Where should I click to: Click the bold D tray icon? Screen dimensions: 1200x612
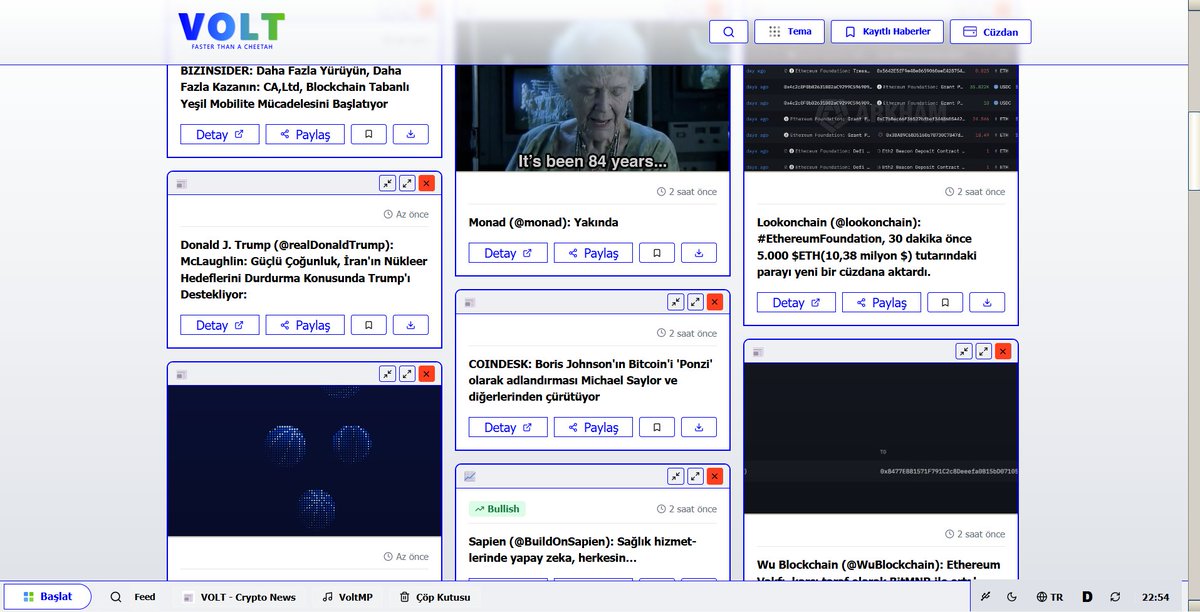[1087, 597]
